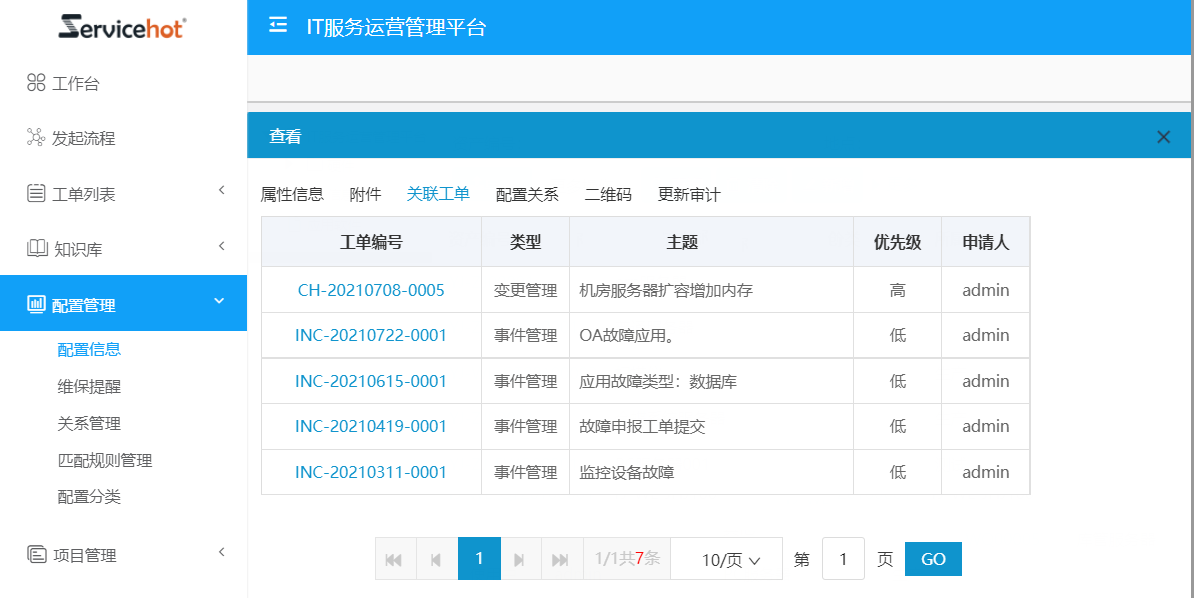Close the 查看 panel
Image resolution: width=1194 pixels, height=598 pixels.
1163,137
